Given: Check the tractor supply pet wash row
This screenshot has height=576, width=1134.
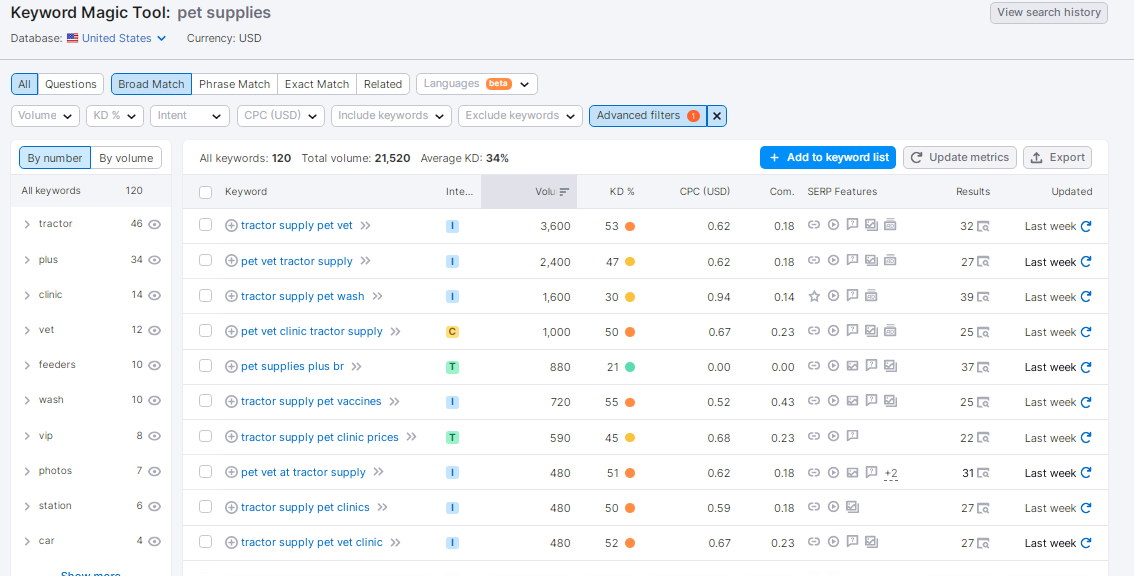Looking at the screenshot, I should tap(205, 295).
